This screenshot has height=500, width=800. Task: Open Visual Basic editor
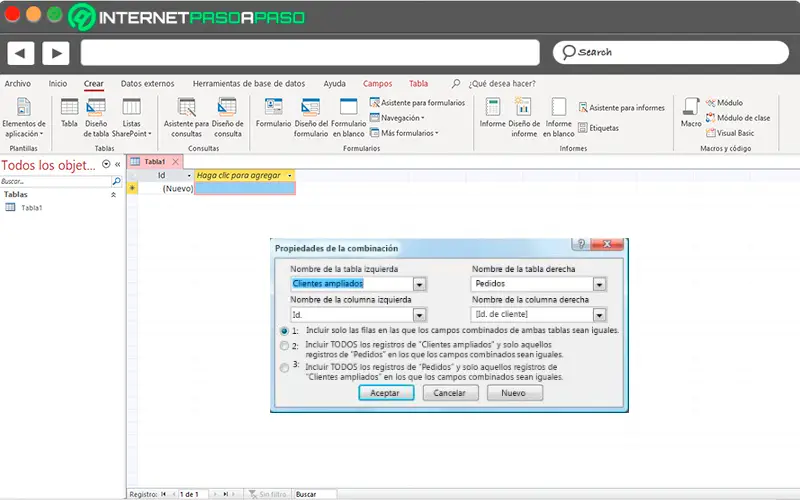(x=730, y=133)
